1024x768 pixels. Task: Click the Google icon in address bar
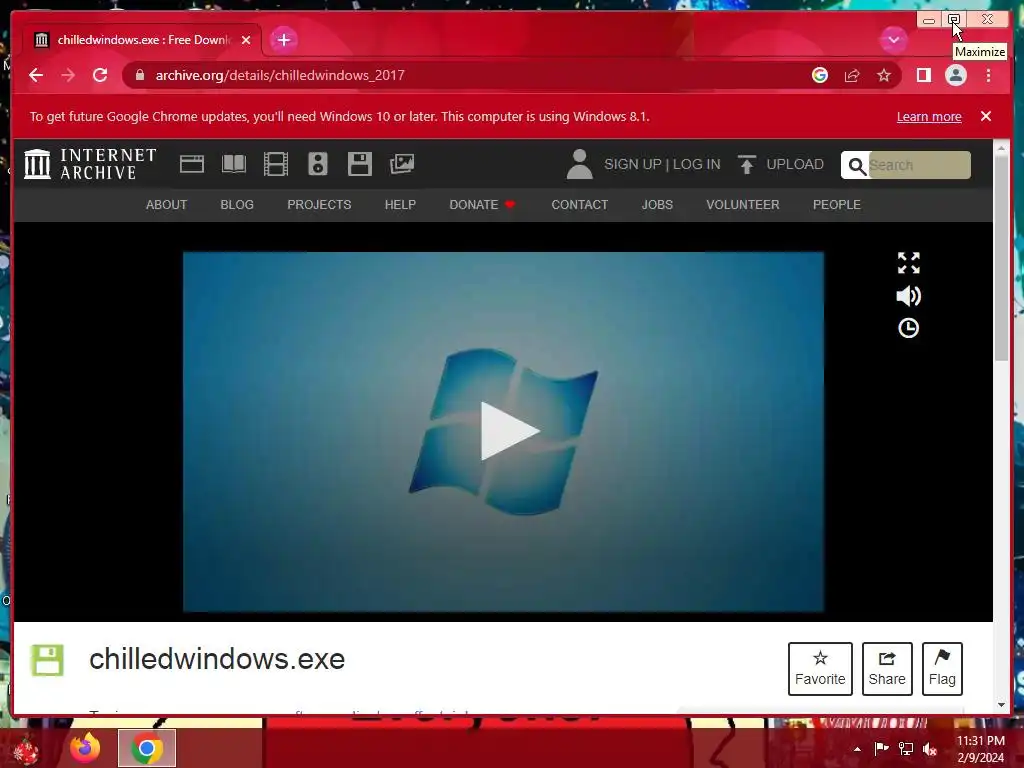pyautogui.click(x=820, y=75)
